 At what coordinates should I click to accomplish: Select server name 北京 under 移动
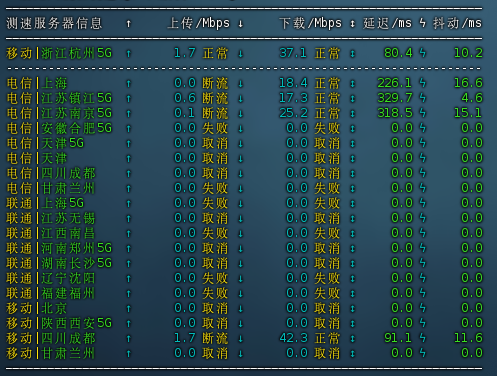[54, 308]
